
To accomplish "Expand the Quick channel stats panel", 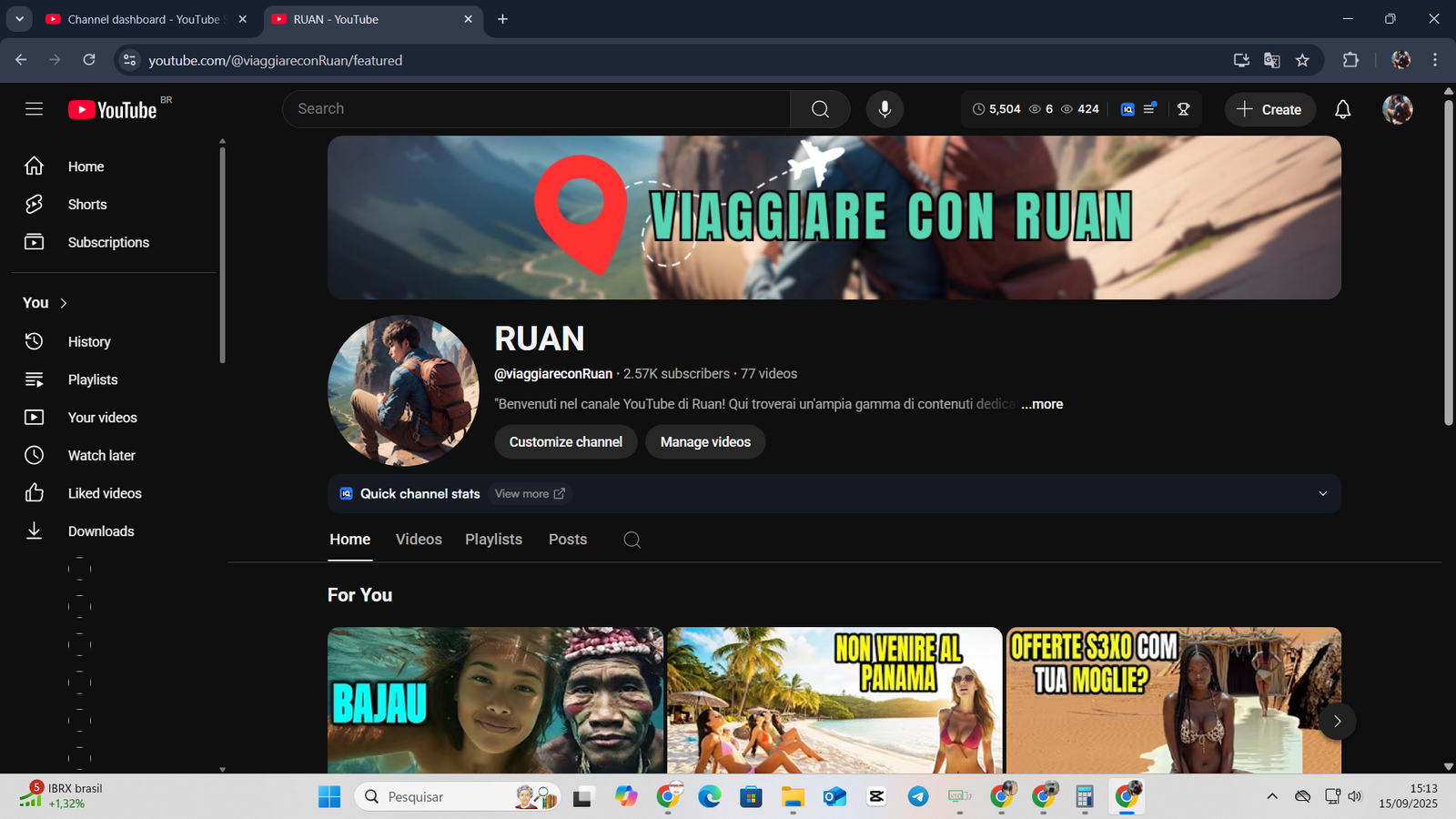I will point(1322,493).
